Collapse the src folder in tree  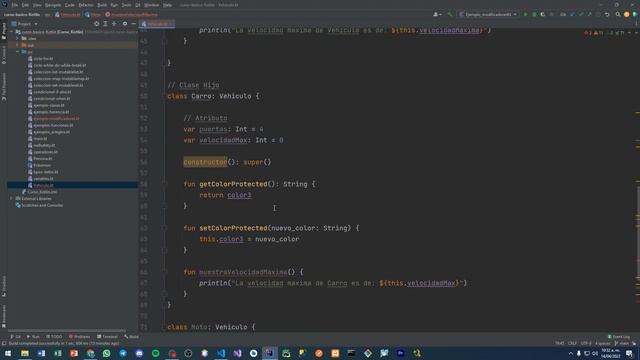(18, 52)
